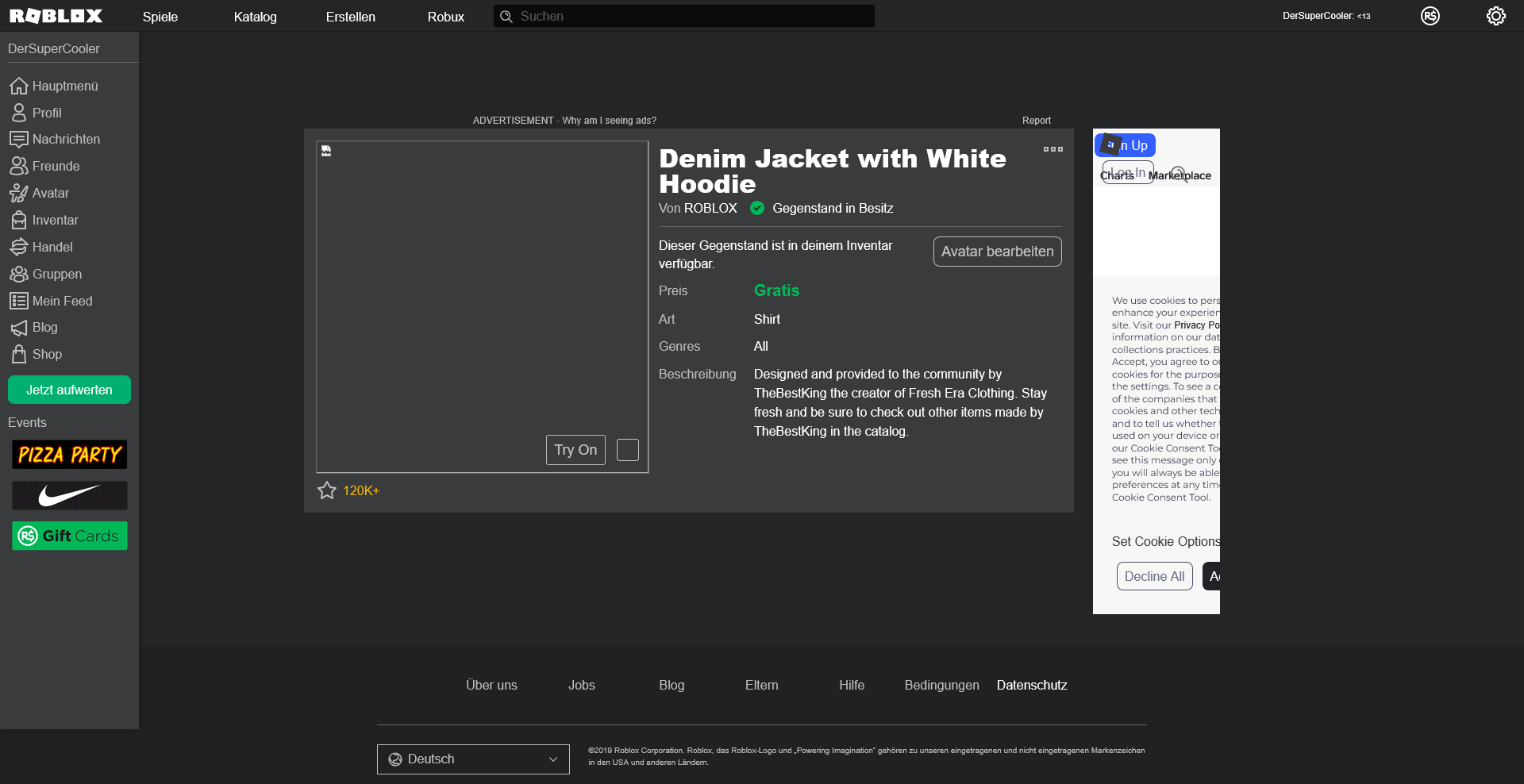This screenshot has width=1524, height=784.
Task: Open Inventar from the sidebar
Action: pyautogui.click(x=55, y=220)
